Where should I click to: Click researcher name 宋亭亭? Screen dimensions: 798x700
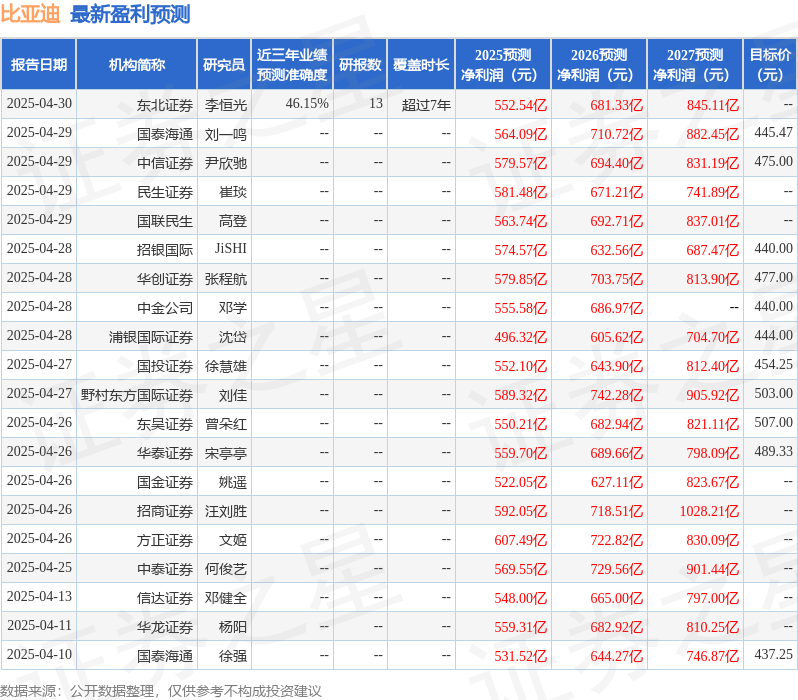226,454
